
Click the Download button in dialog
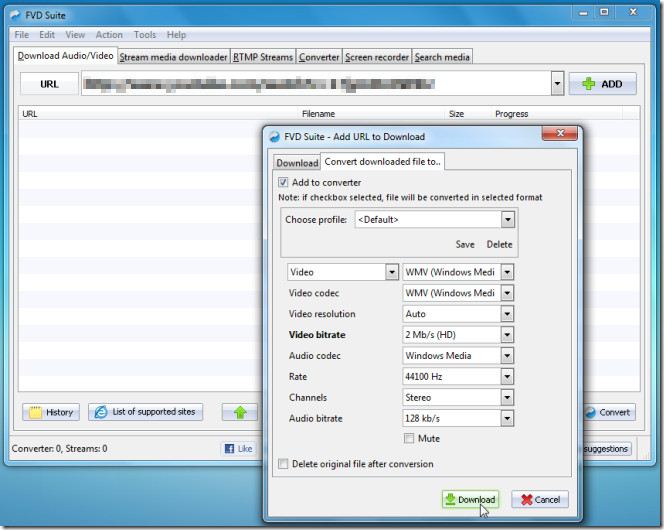[470, 500]
